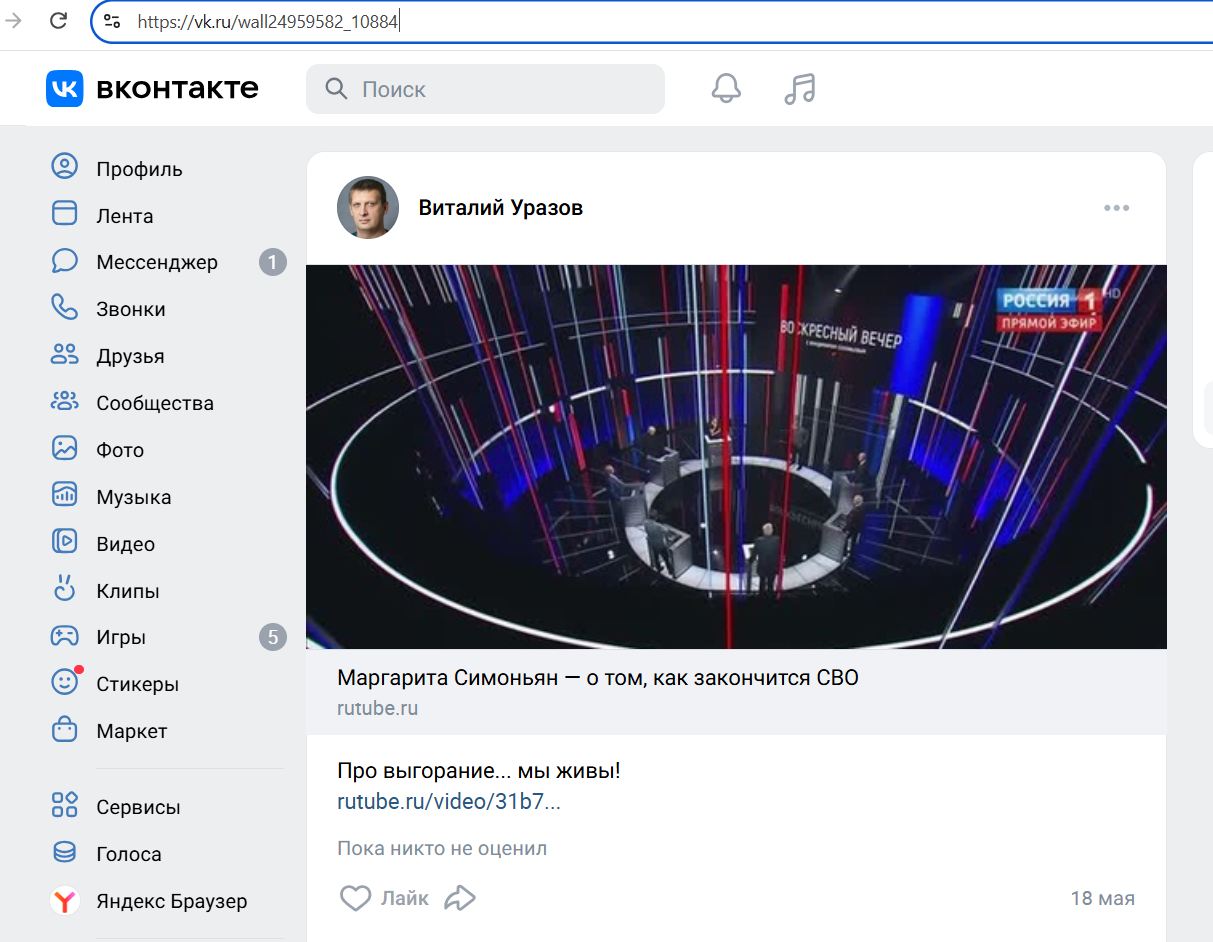Focus the Поиск search field
Screen dimensions: 1213x942
point(485,89)
